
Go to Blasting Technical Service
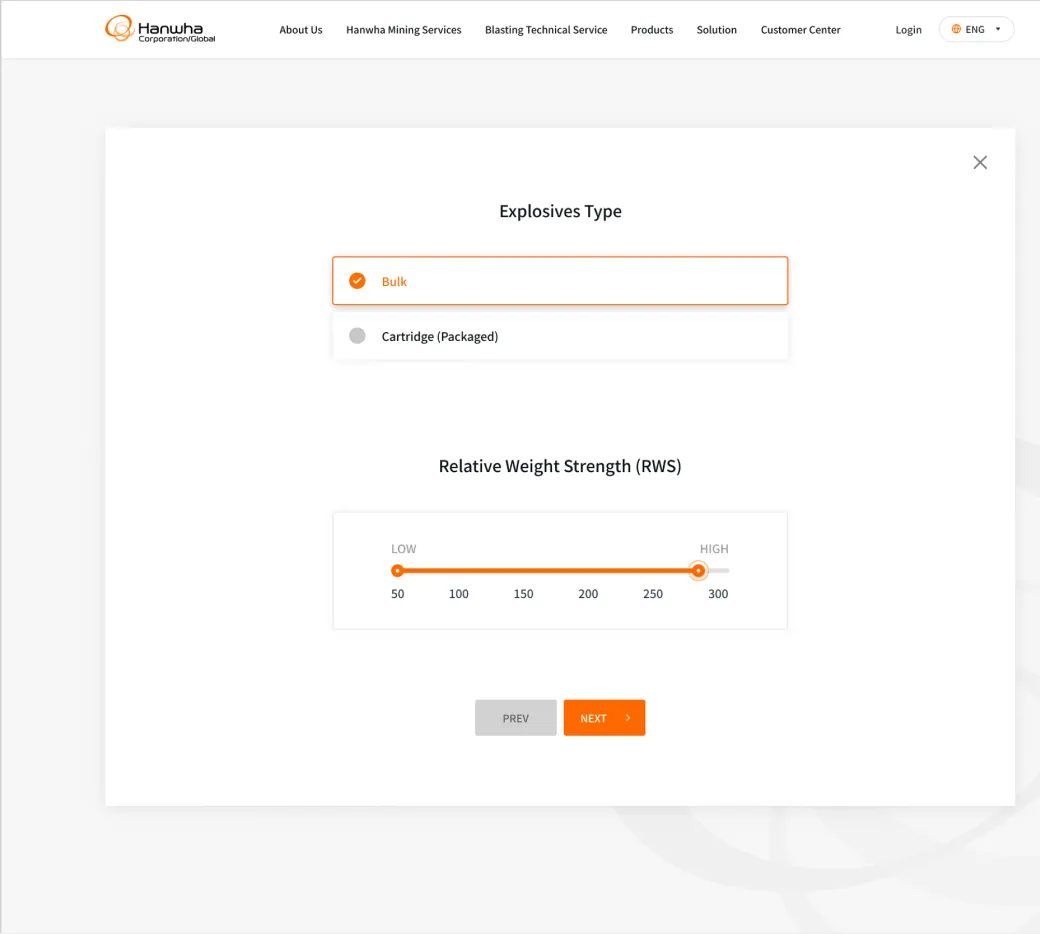(546, 30)
